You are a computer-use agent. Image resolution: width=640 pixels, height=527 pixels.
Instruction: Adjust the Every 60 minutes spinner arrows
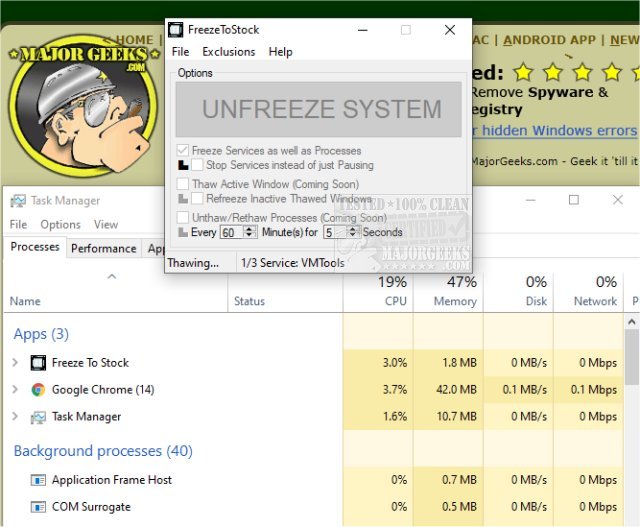249,232
